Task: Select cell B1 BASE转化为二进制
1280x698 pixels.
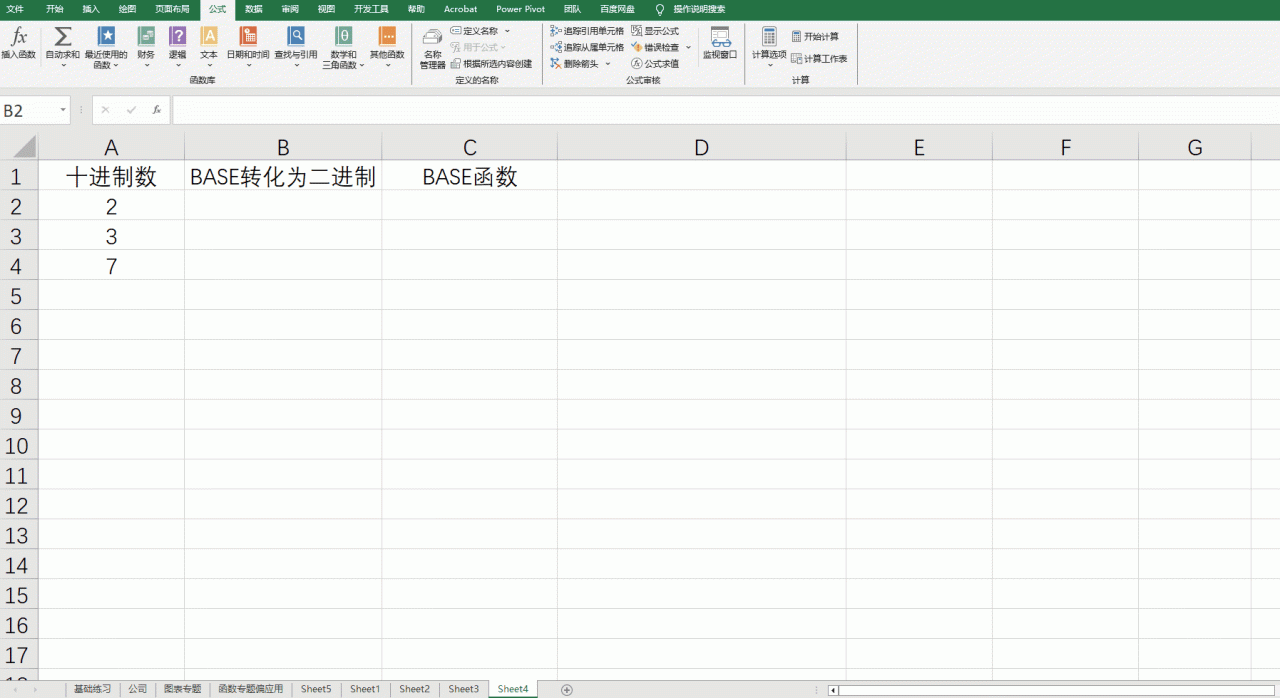Action: (x=283, y=177)
